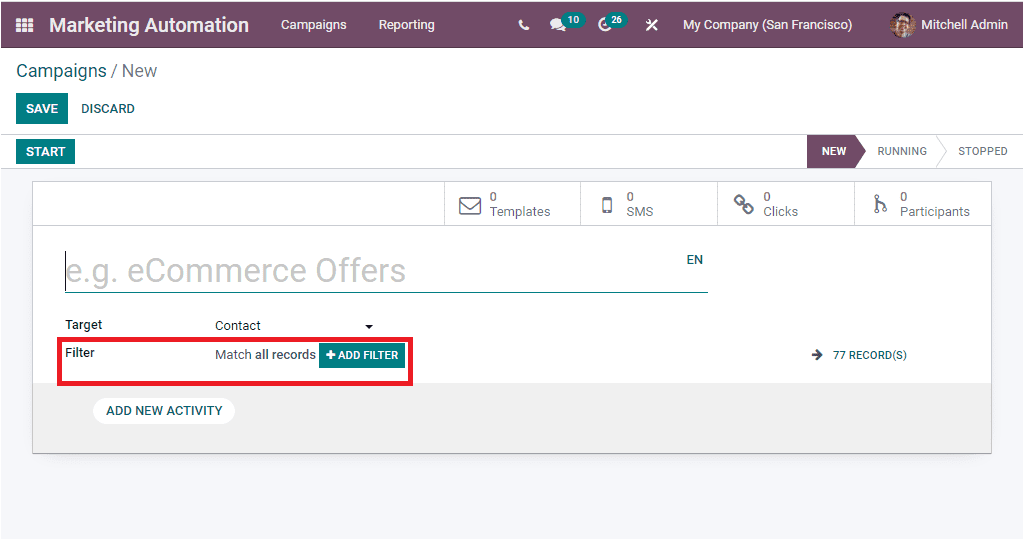
Task: Click the Target field label
Action: tap(84, 325)
